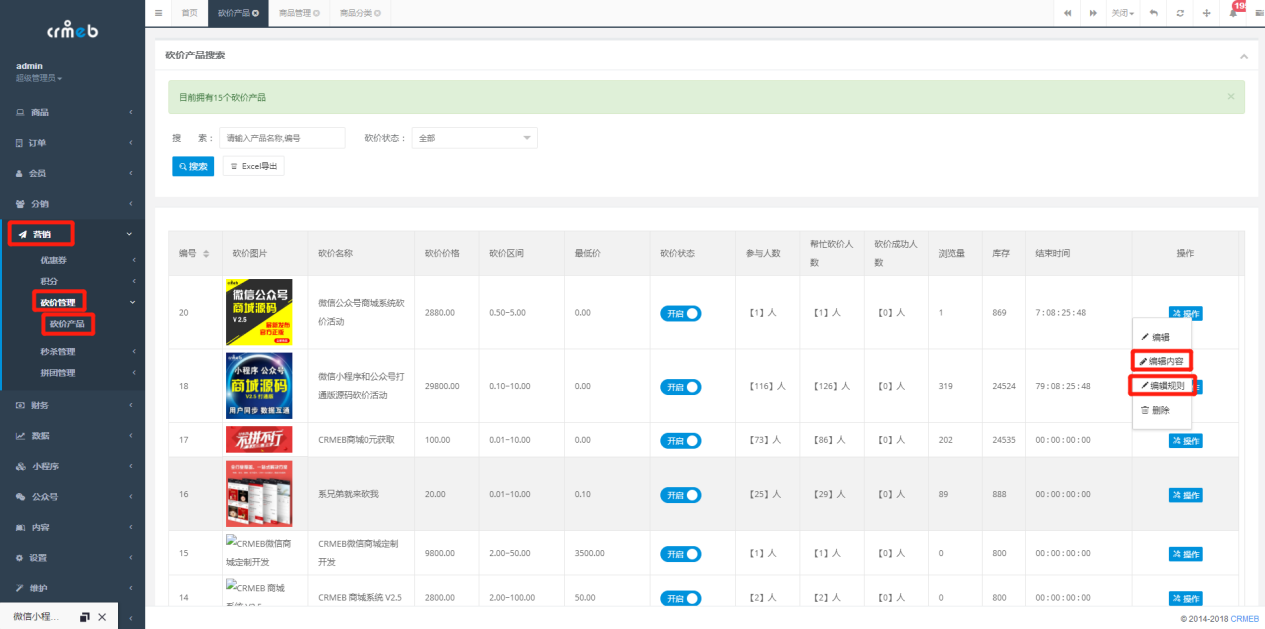
Task: Click 操作 button for product 15
Action: 1185,554
